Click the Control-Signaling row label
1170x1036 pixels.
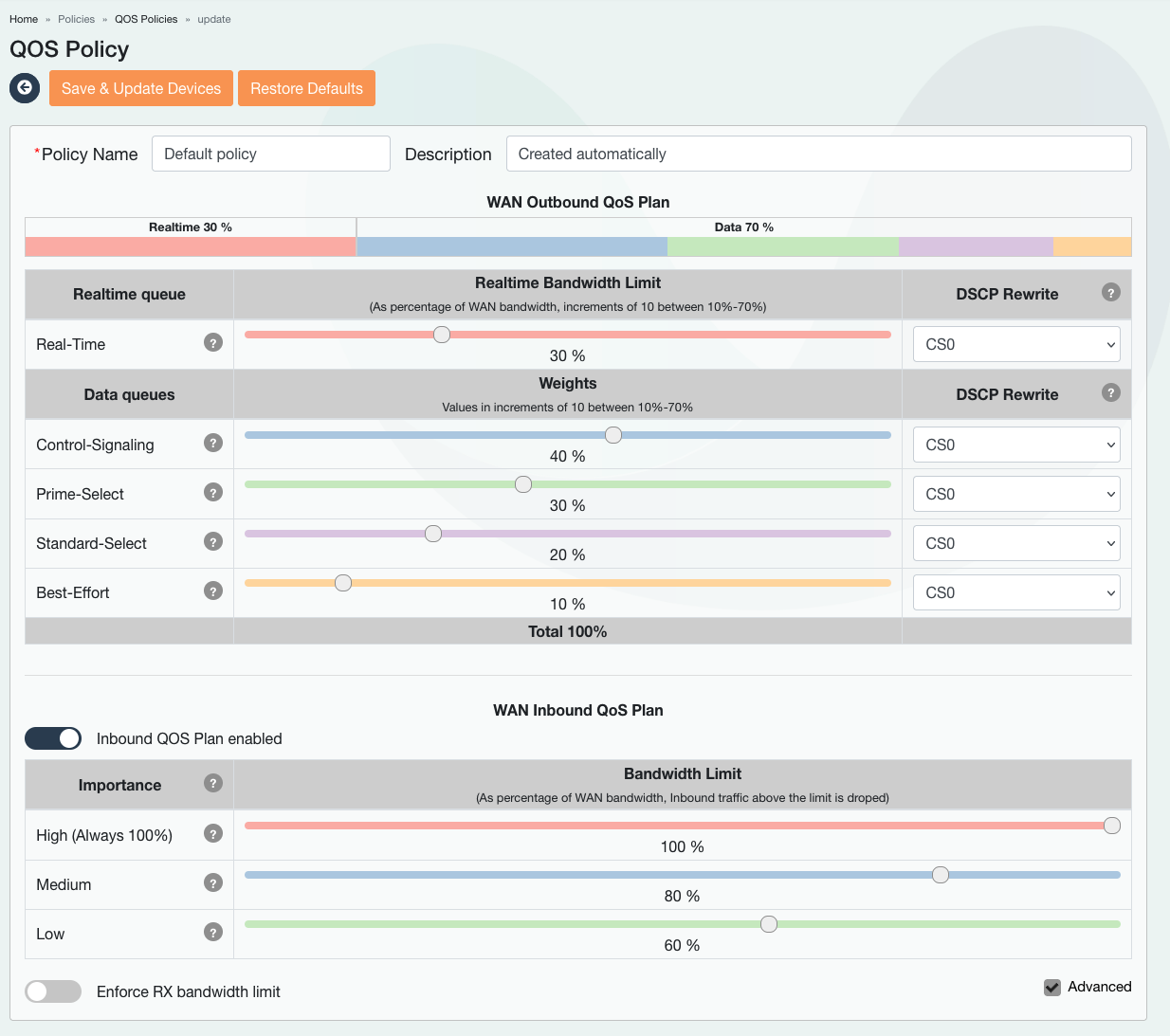[95, 445]
